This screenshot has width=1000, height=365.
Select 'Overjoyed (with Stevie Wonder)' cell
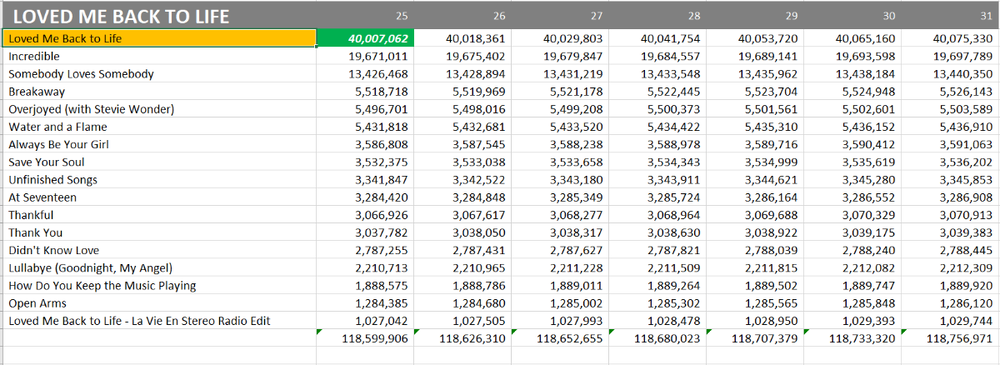coord(159,109)
